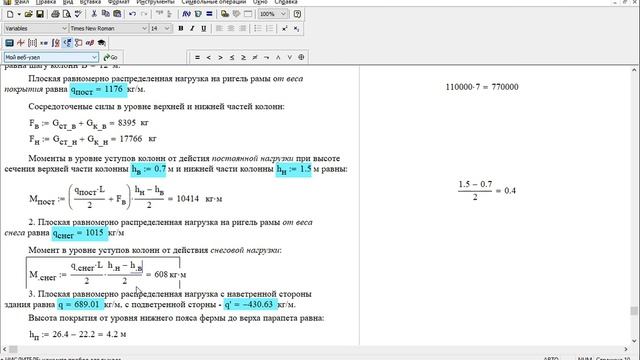Insert the not-equal operator
640x360 pixels.
pyautogui.click(x=255, y=58)
